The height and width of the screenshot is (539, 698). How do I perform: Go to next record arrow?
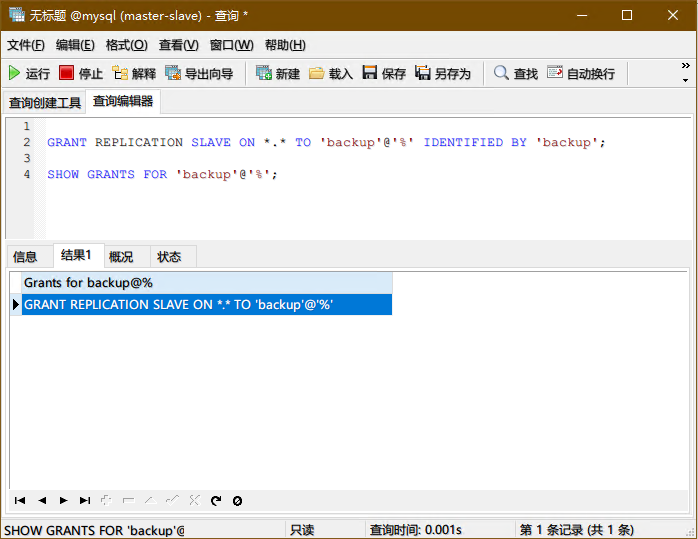[x=63, y=501]
